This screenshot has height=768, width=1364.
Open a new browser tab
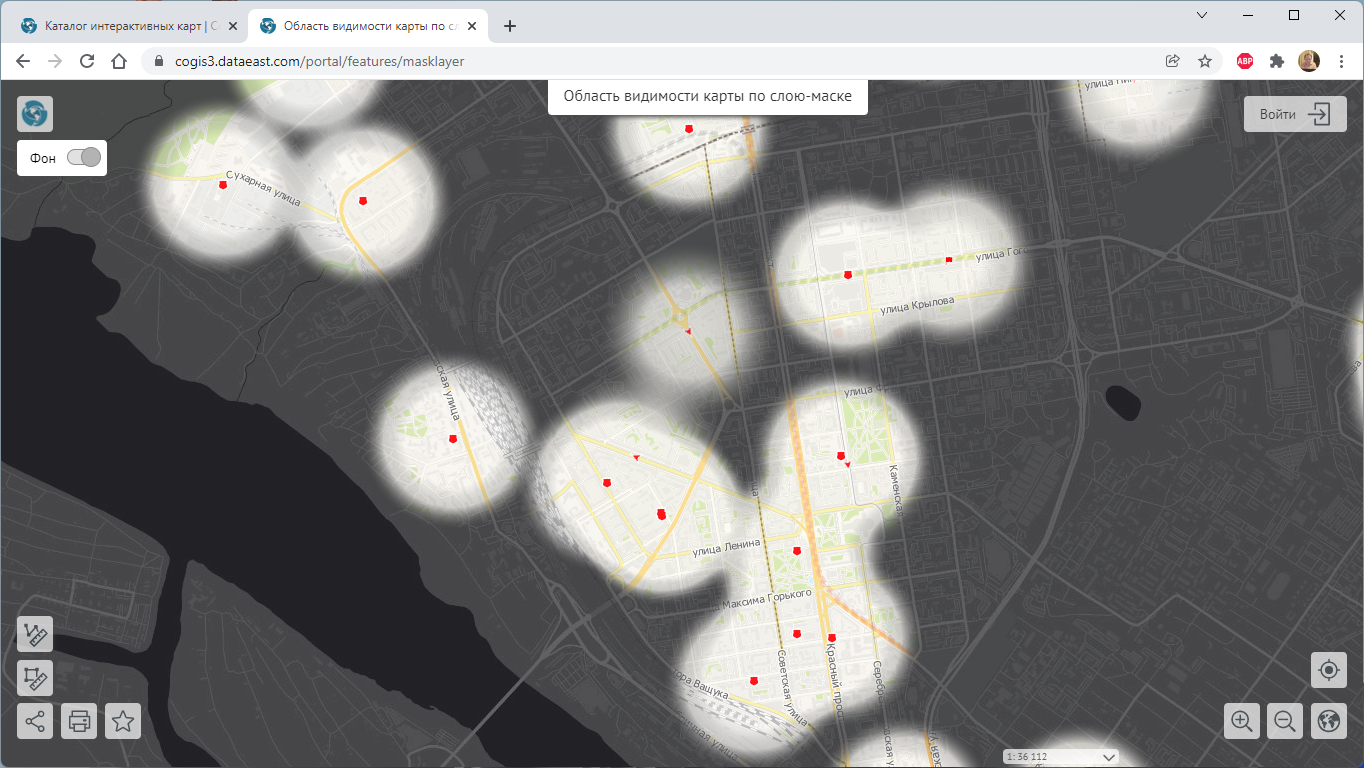click(x=510, y=26)
